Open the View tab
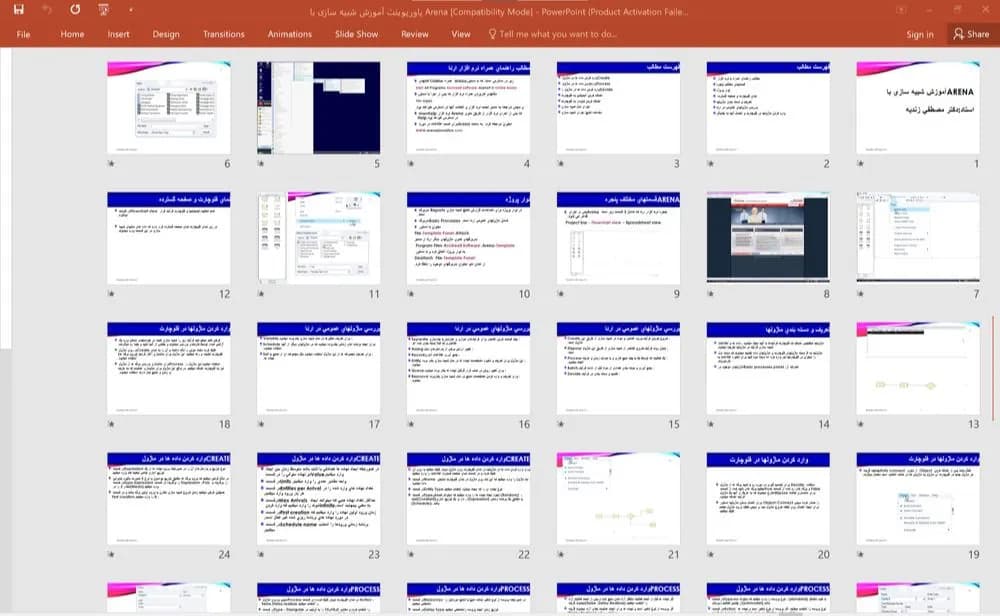 pyautogui.click(x=461, y=34)
